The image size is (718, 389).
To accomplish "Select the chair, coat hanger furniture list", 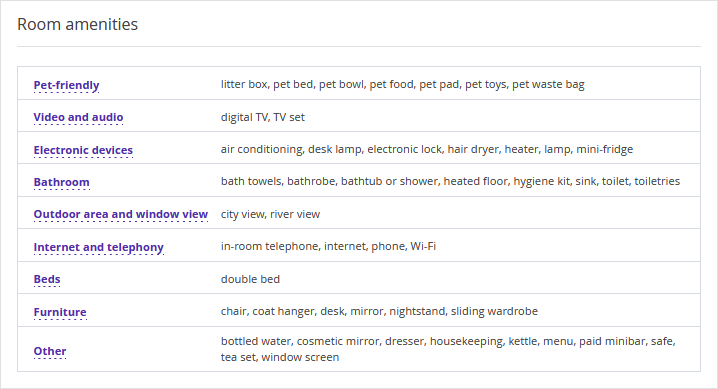I will (x=379, y=311).
